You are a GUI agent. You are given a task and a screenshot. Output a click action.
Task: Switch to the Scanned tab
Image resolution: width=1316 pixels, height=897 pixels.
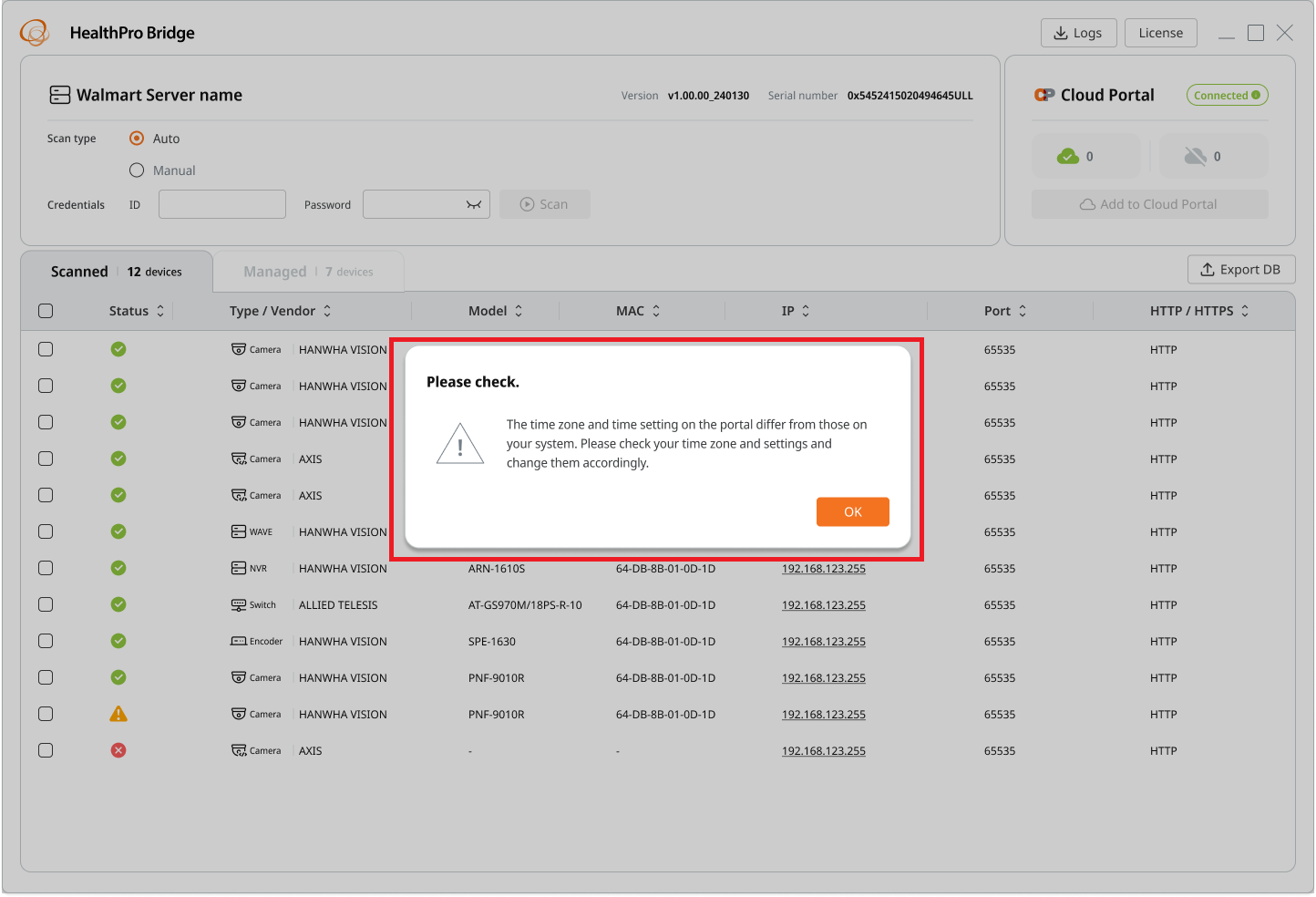point(117,272)
